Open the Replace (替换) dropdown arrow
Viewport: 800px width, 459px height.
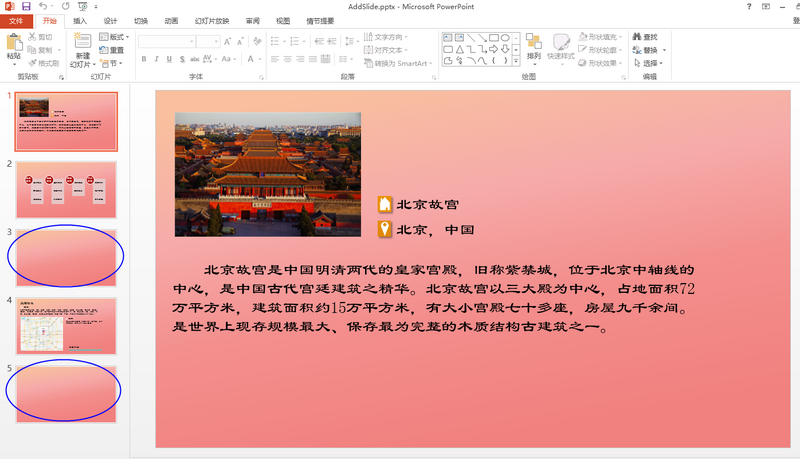pyautogui.click(x=664, y=50)
